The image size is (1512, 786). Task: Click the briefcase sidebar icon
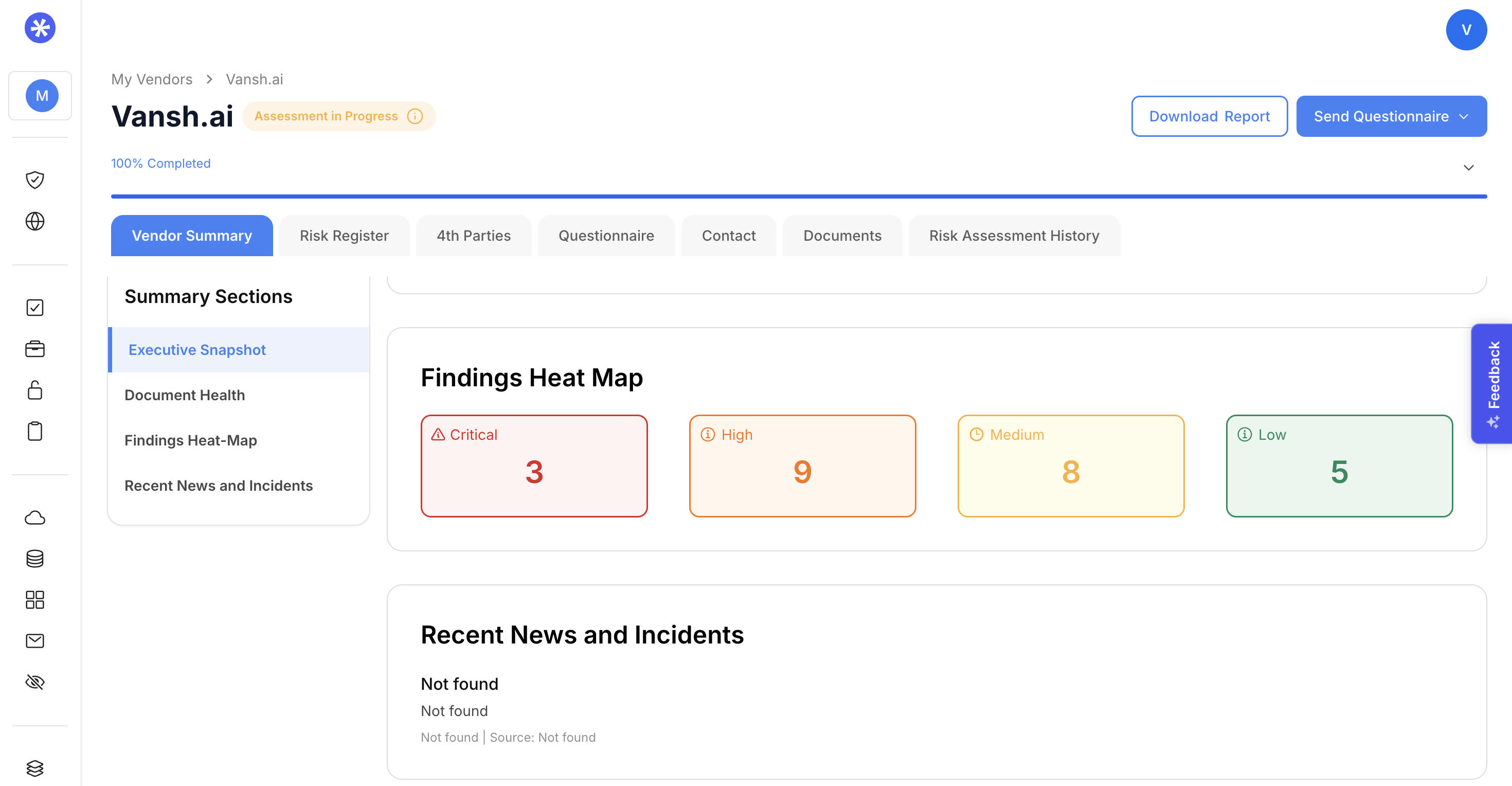(x=34, y=349)
